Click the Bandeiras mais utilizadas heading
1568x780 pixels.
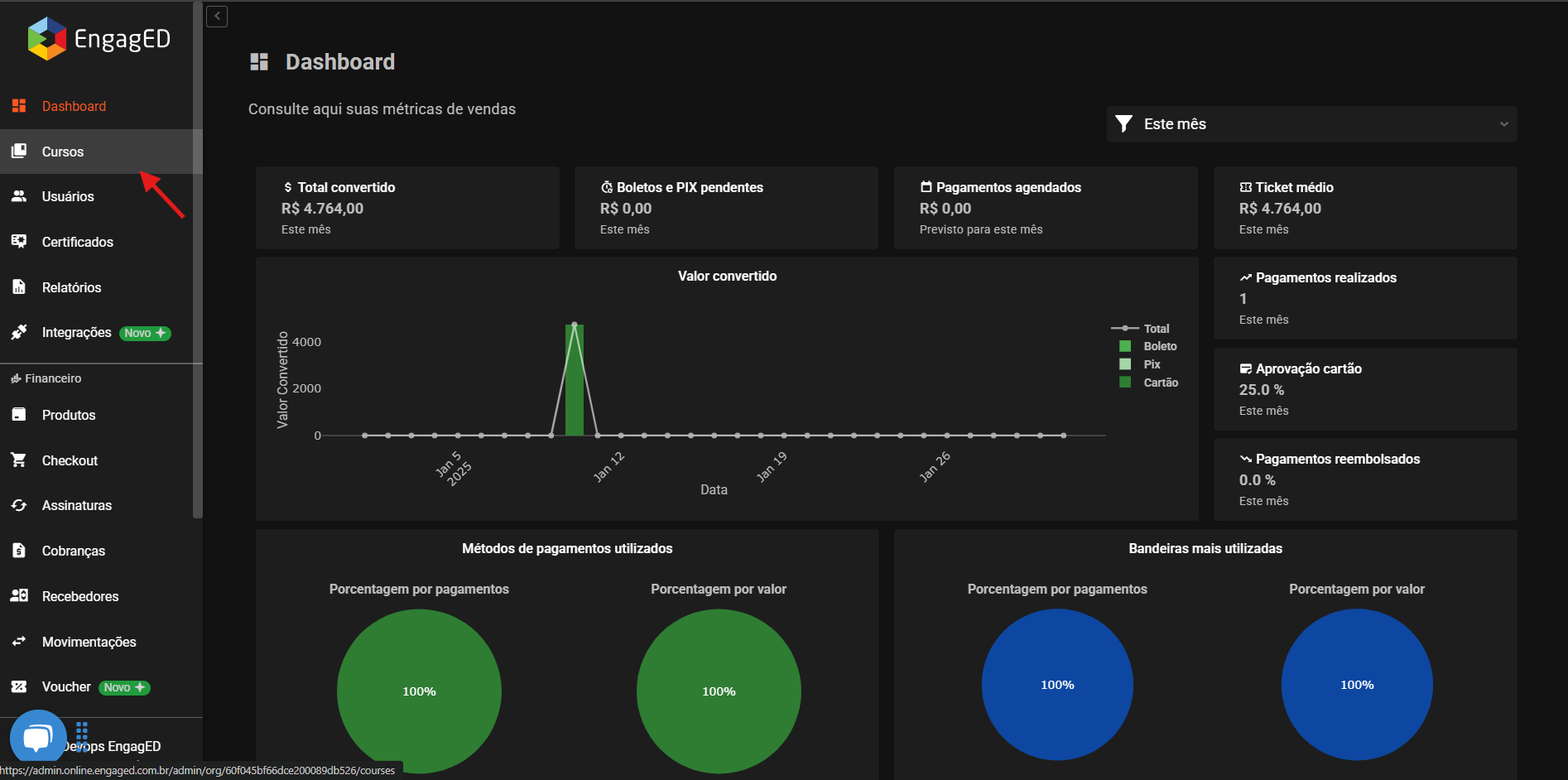coord(1205,548)
